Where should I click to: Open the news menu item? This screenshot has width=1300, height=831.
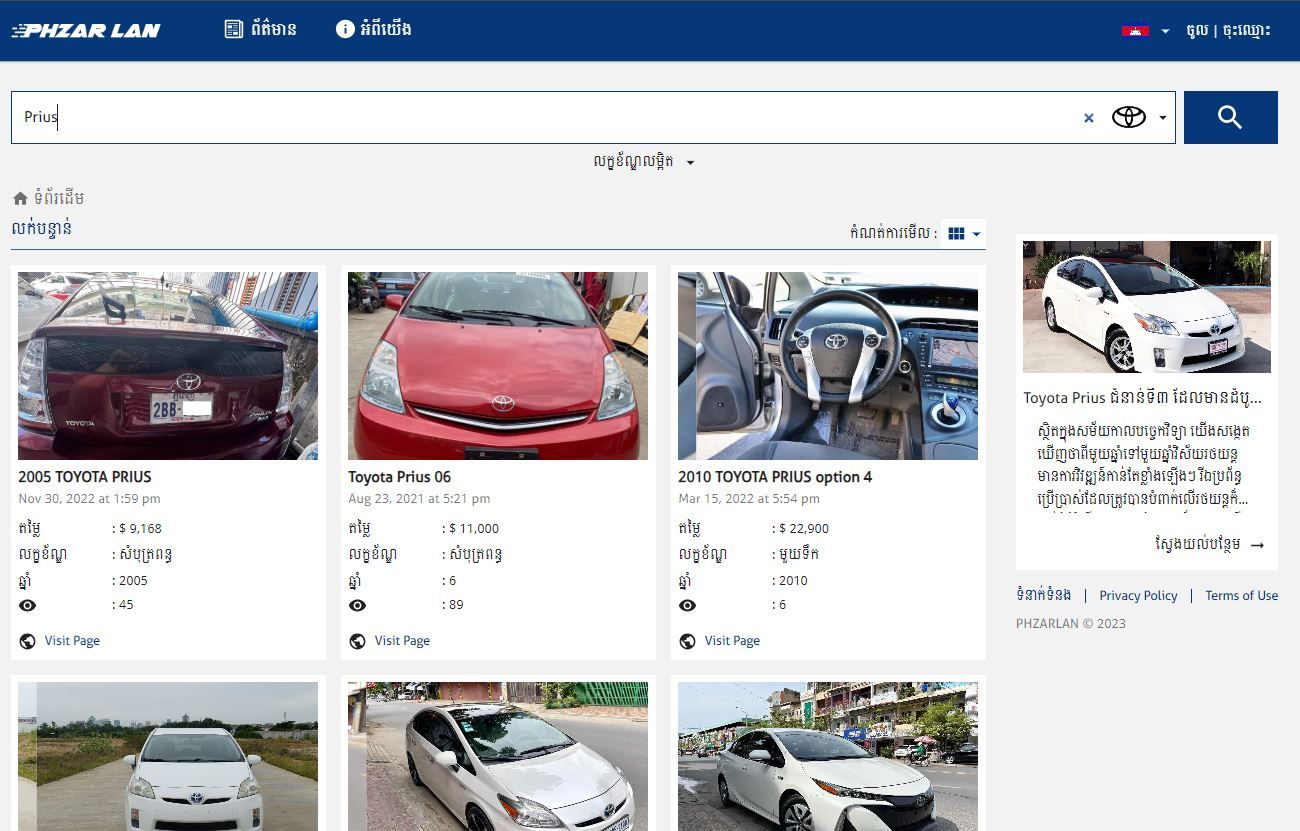click(273, 29)
